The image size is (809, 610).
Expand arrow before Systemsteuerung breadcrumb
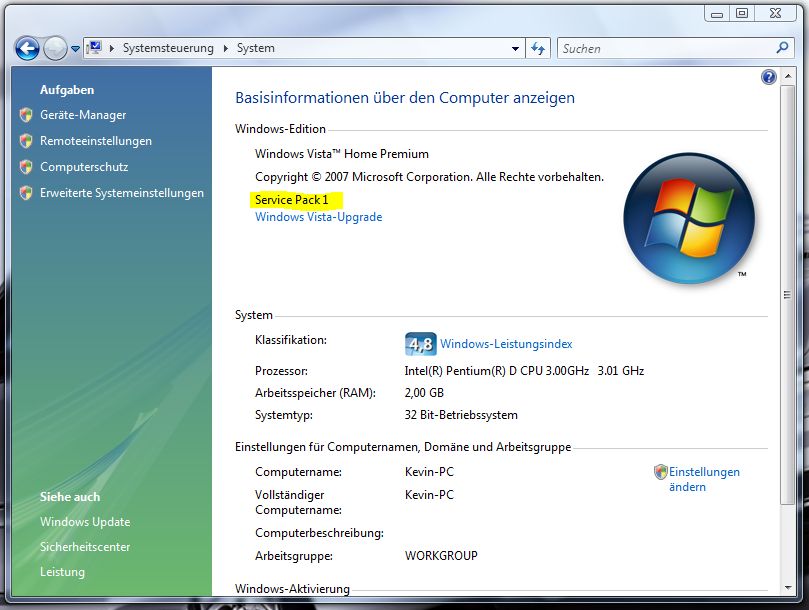click(111, 49)
